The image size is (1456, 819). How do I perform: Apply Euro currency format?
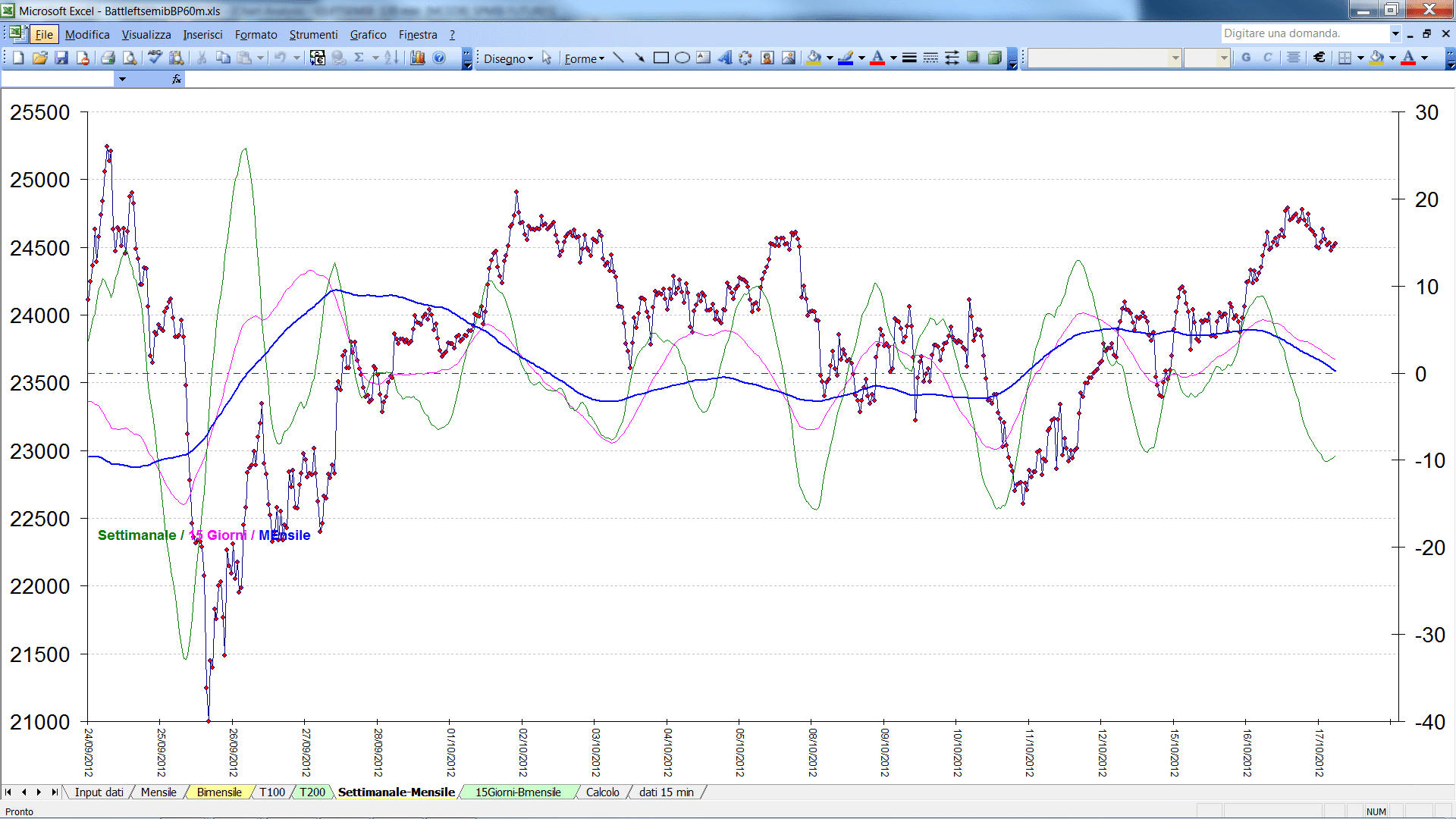pos(1319,58)
